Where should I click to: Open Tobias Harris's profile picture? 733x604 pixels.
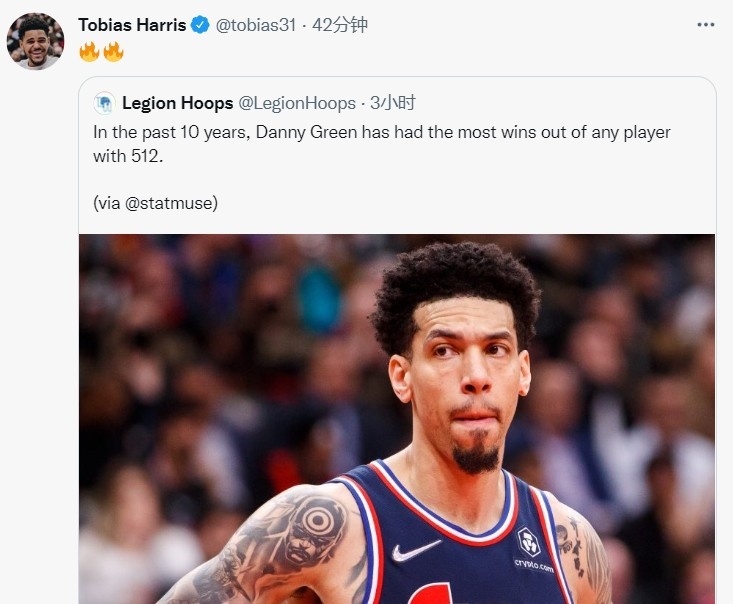click(35, 41)
